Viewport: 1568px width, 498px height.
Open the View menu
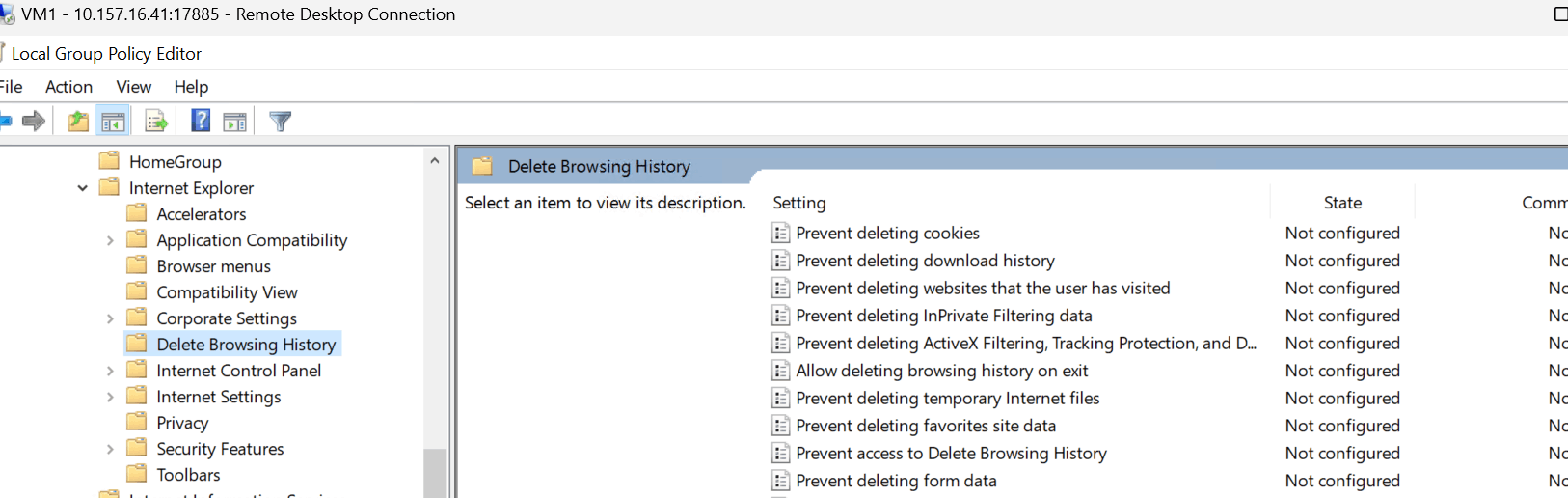point(134,87)
